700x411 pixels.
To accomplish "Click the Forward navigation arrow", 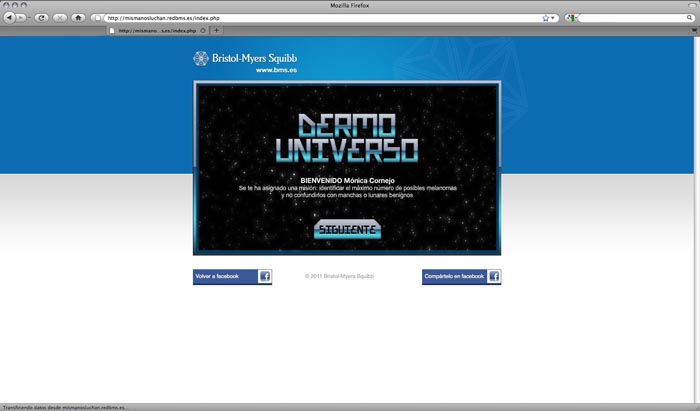I will tap(20, 18).
